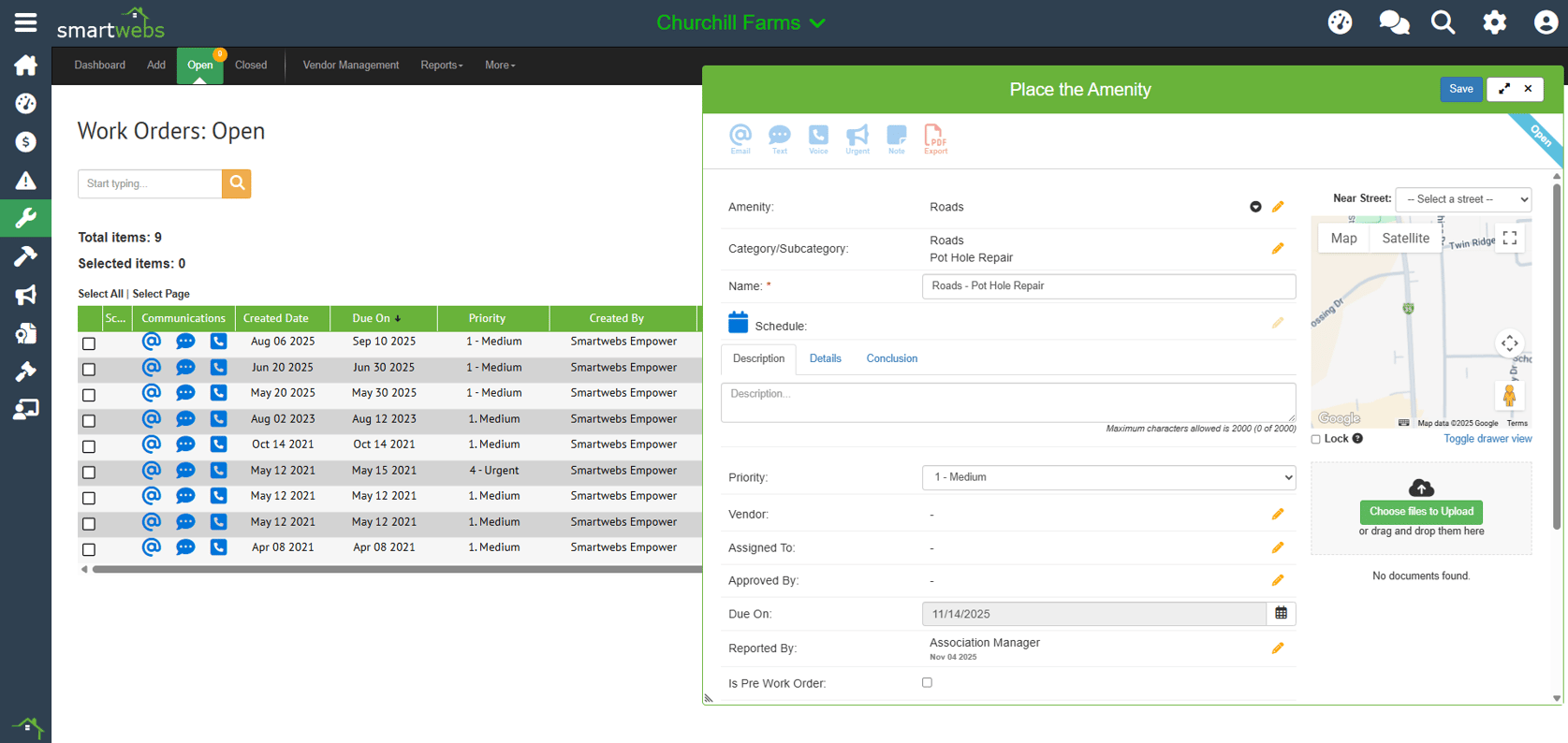1568x743 pixels.
Task: Open the Priority dropdown showing 1 - Medium
Action: pos(1108,477)
